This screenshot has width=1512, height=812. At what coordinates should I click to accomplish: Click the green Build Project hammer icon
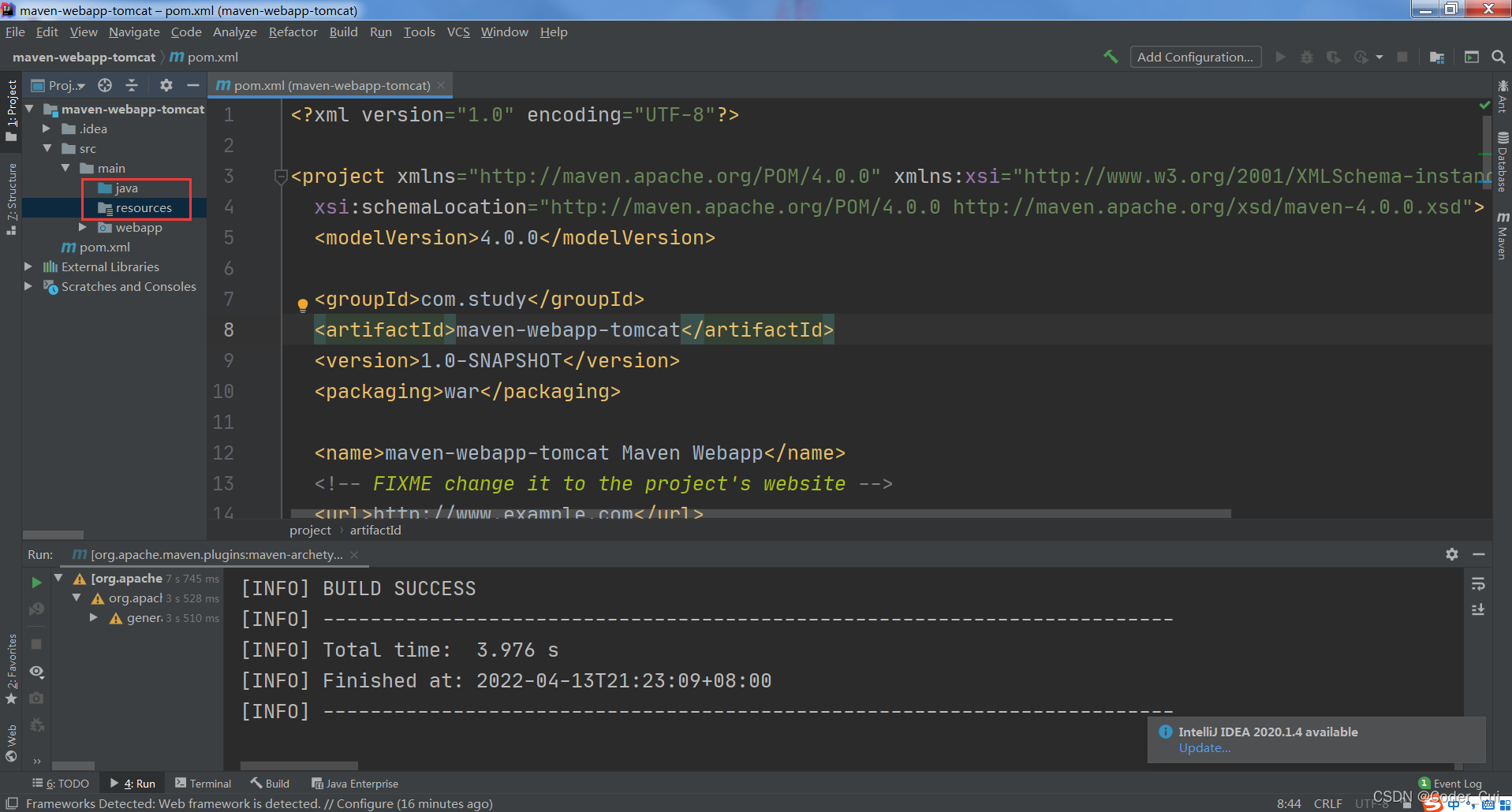[1111, 57]
